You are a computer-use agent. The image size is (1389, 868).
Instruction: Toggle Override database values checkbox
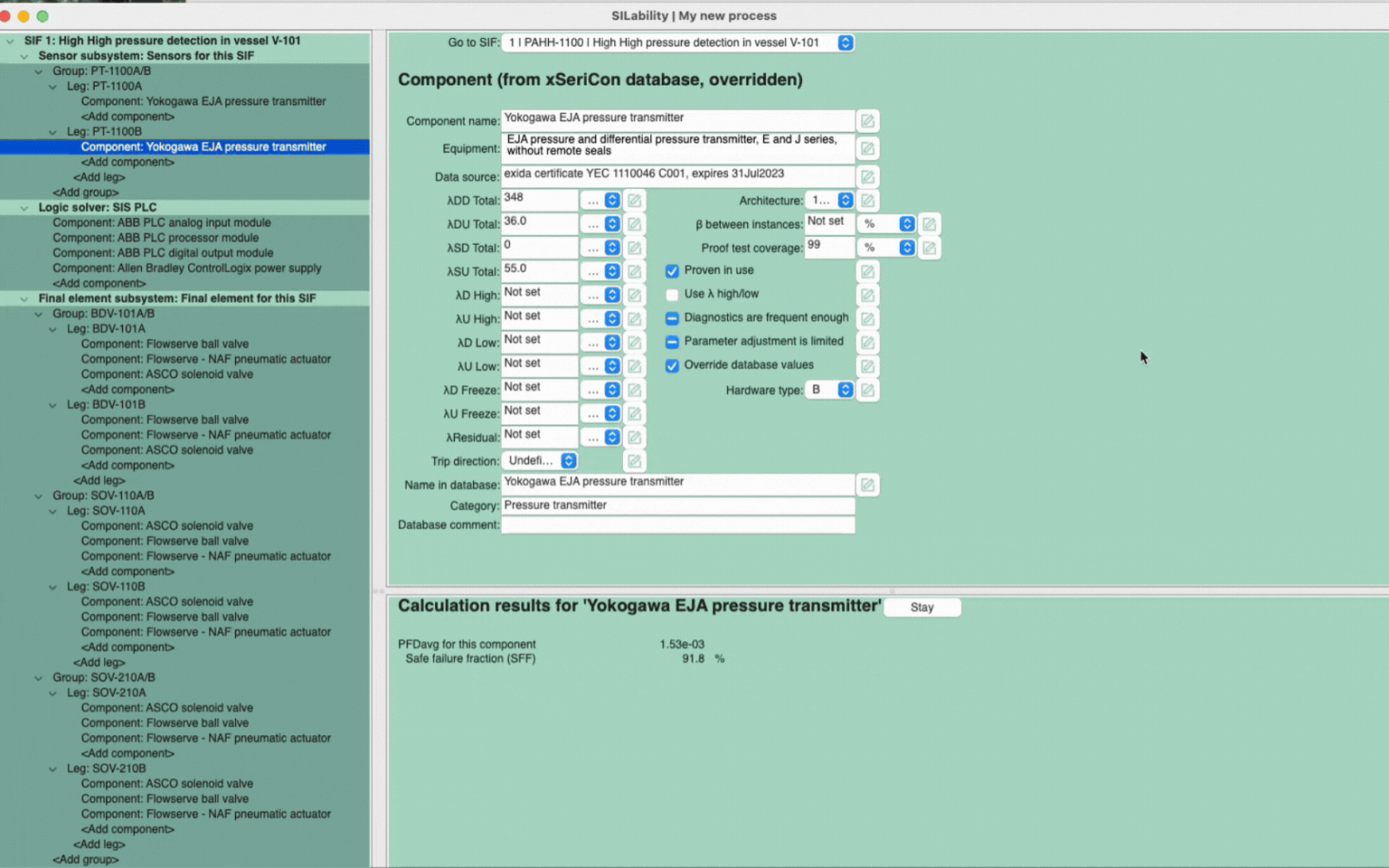[x=672, y=366]
